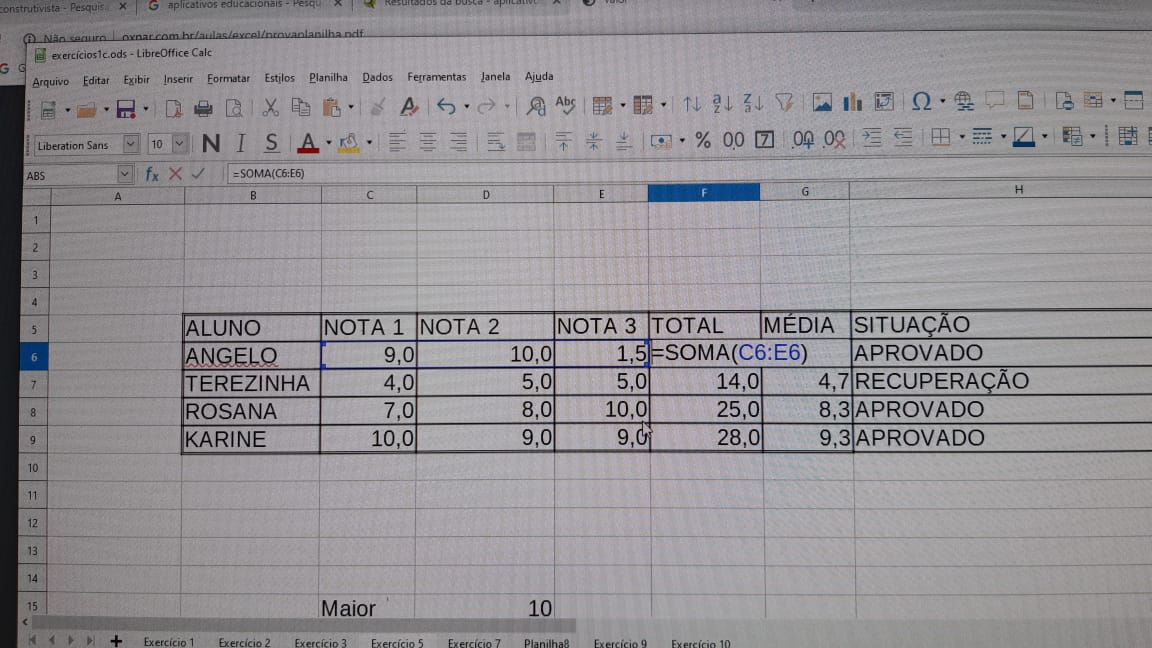Expand the Liberation Sans font dropdown

tap(130, 145)
